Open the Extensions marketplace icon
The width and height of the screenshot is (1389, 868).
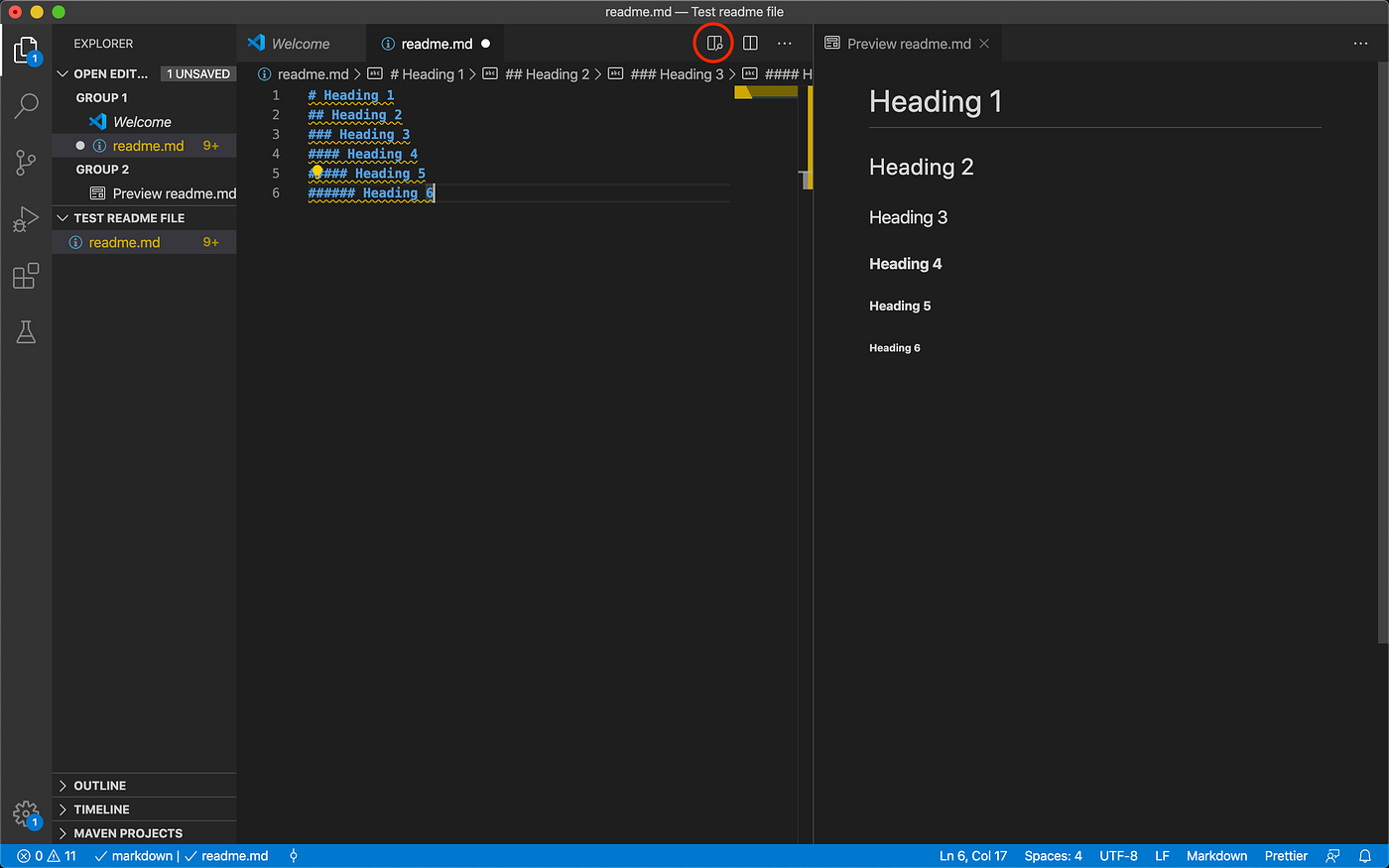tap(25, 276)
